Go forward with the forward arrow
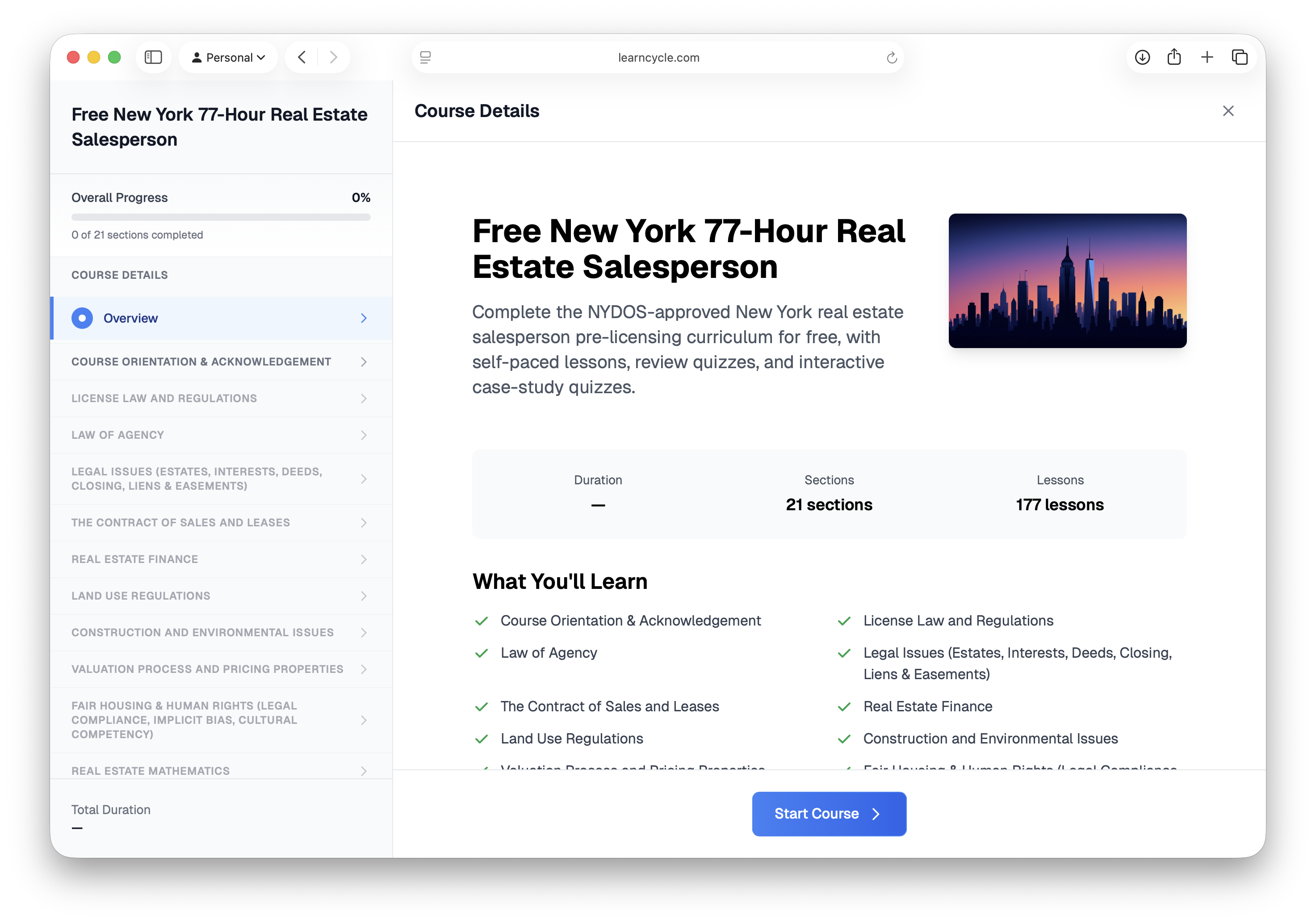This screenshot has height=924, width=1316. (334, 57)
